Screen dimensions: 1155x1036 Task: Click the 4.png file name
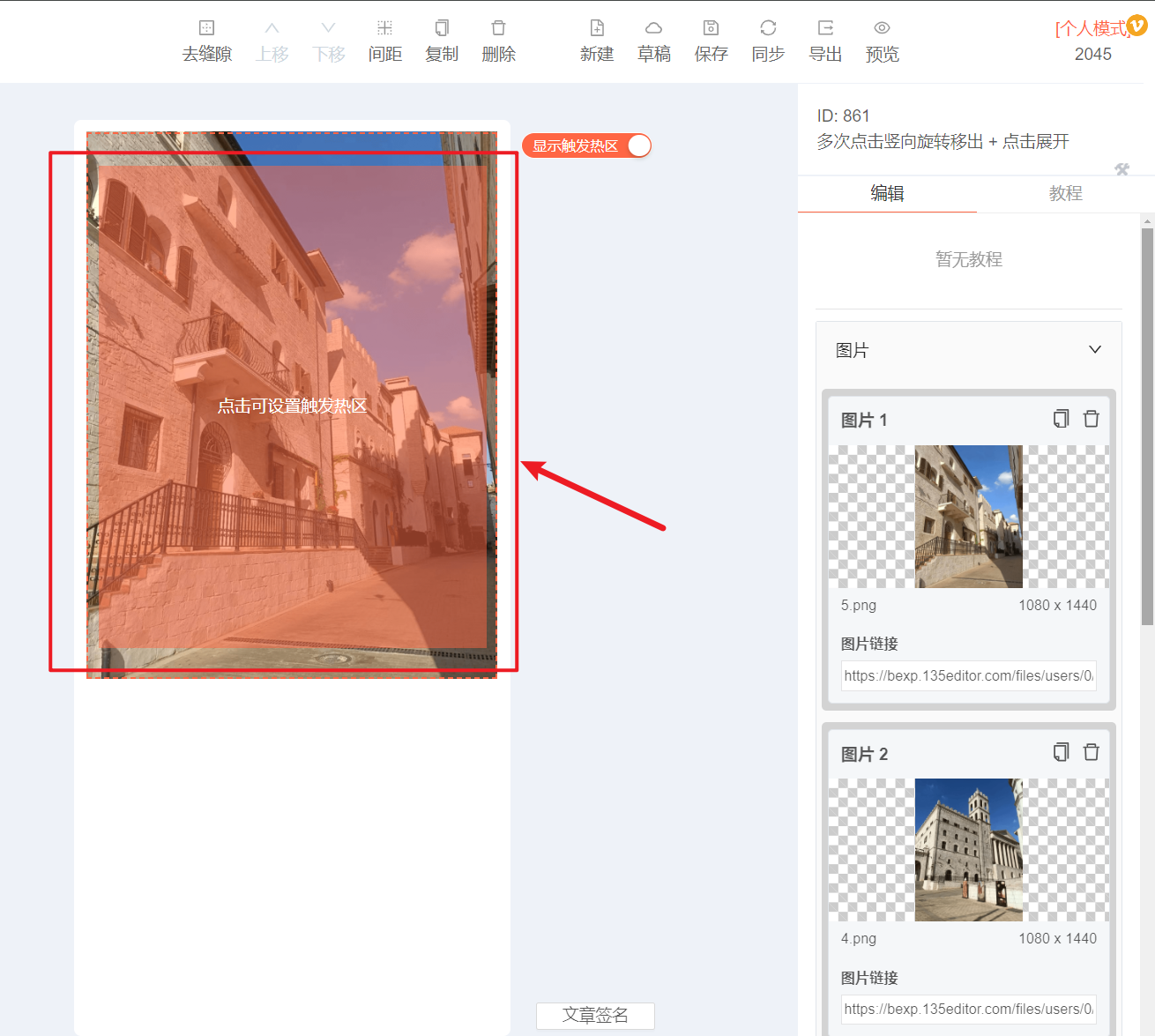click(858, 938)
